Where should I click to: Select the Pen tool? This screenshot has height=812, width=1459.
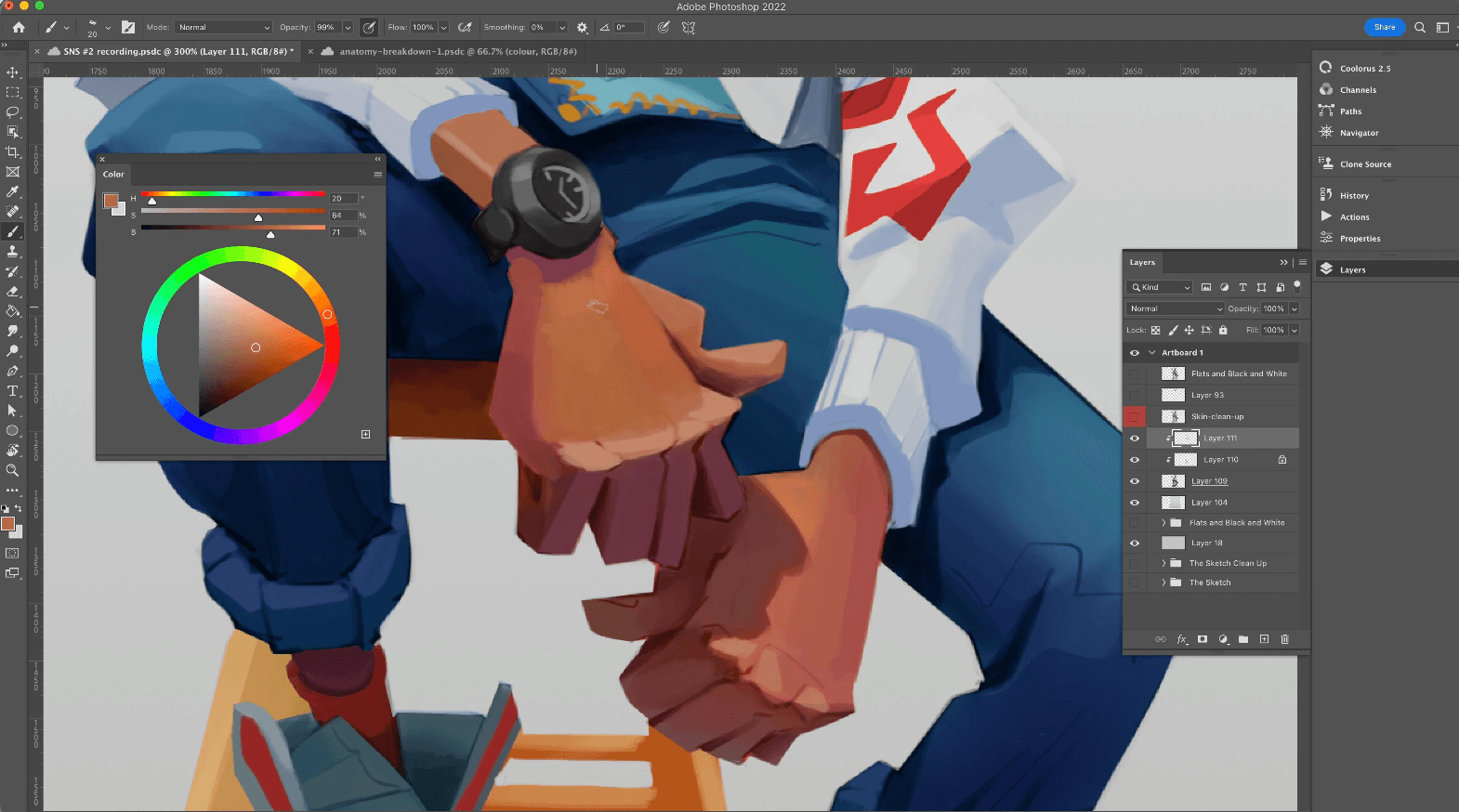[13, 371]
